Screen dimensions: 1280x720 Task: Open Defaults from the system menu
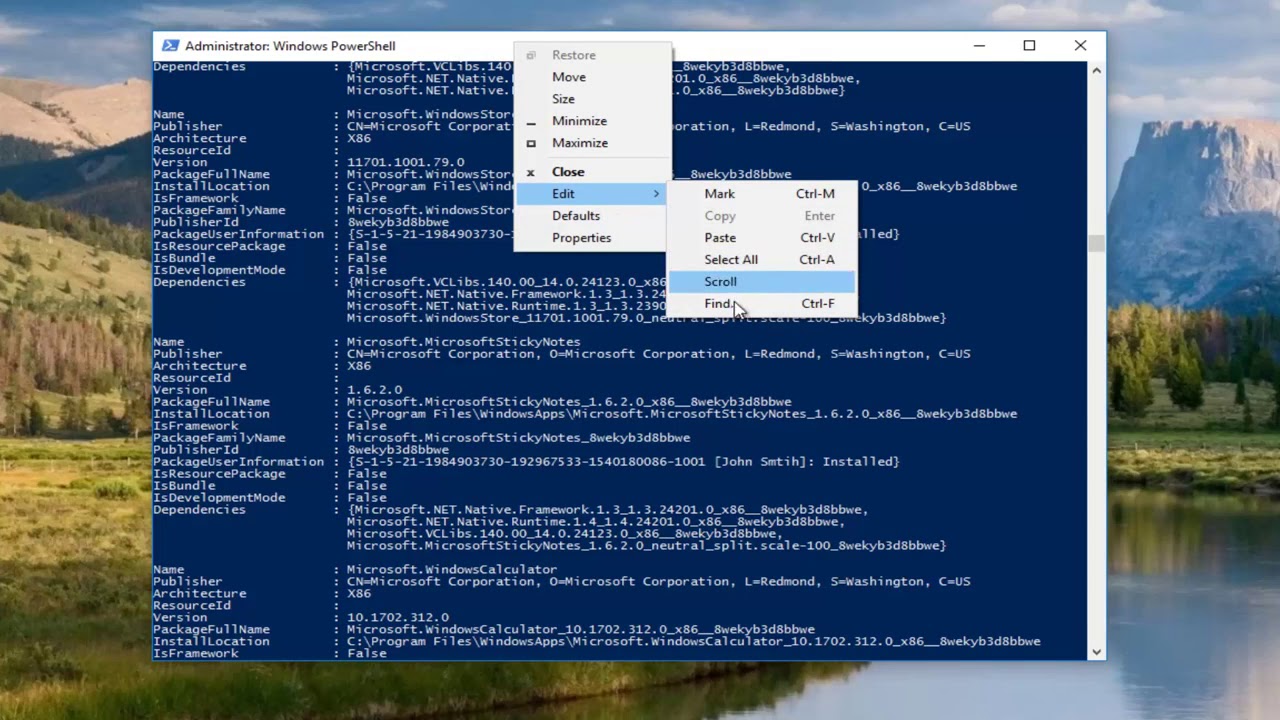[x=593, y=216]
